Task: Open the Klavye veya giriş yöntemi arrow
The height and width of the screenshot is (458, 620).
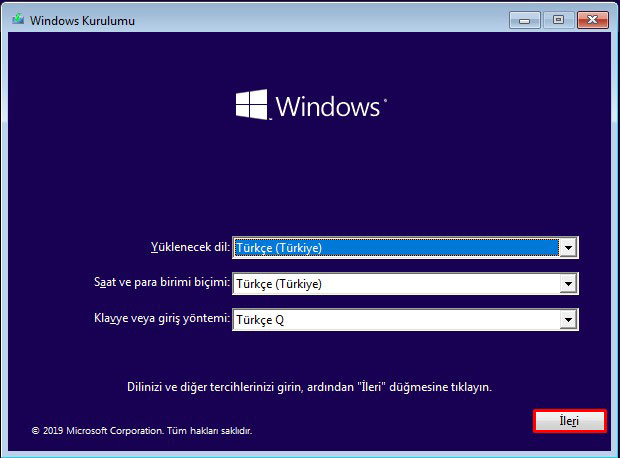Action: 568,320
